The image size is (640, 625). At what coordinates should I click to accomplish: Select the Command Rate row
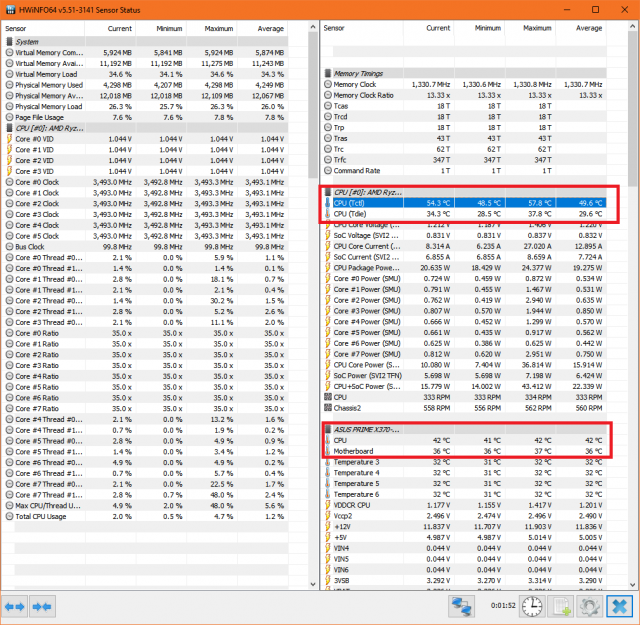click(x=464, y=171)
